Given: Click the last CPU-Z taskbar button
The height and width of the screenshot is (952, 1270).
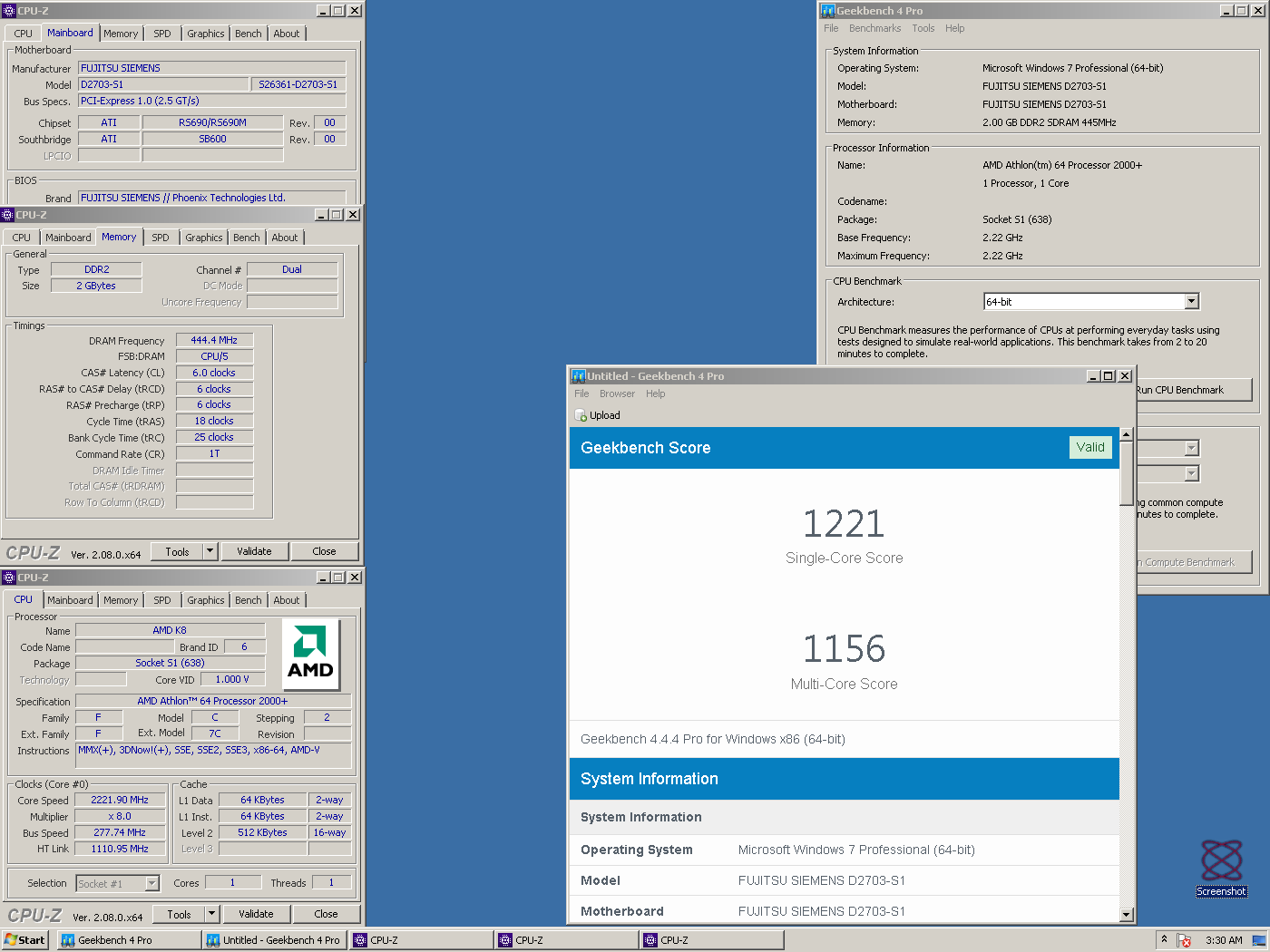Looking at the screenshot, I should tap(712, 940).
